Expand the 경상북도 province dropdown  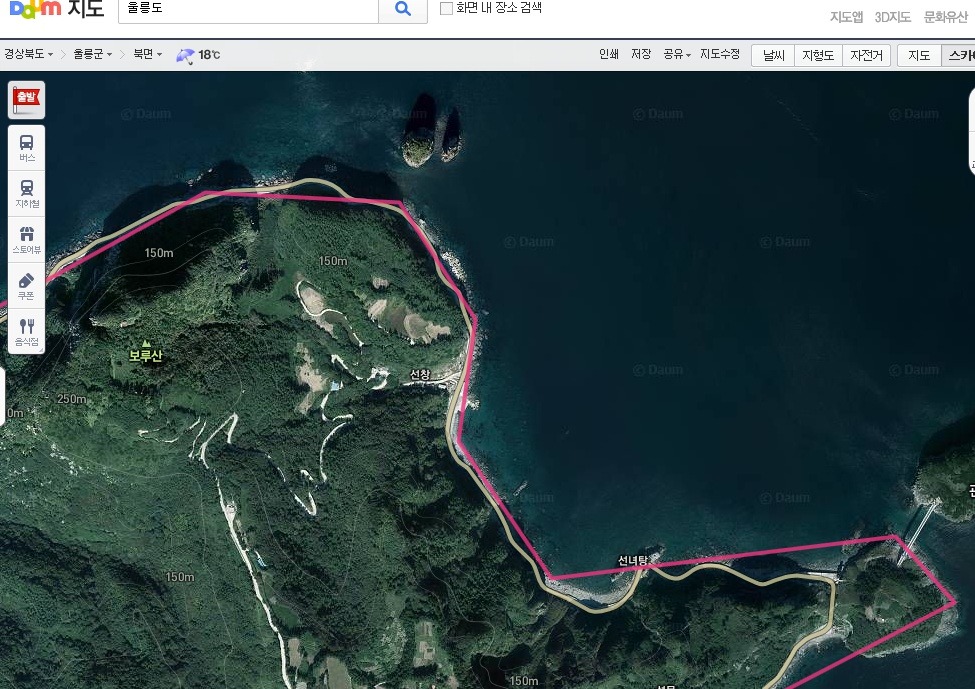point(28,55)
